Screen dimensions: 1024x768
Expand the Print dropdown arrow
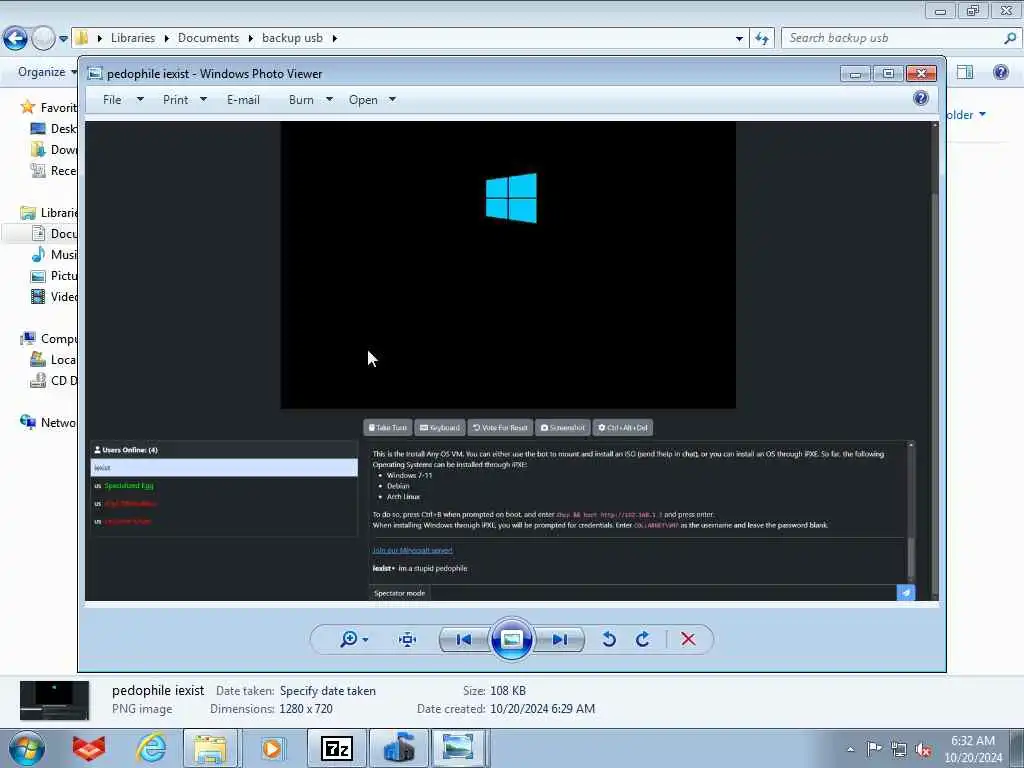click(x=203, y=100)
